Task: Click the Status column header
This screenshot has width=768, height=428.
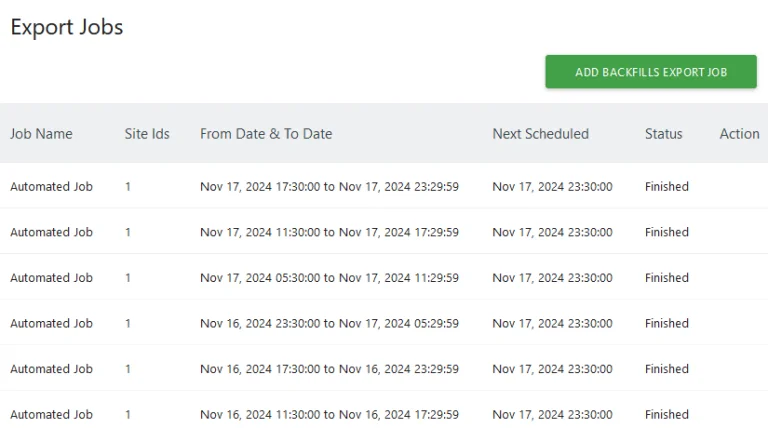Action: (664, 134)
